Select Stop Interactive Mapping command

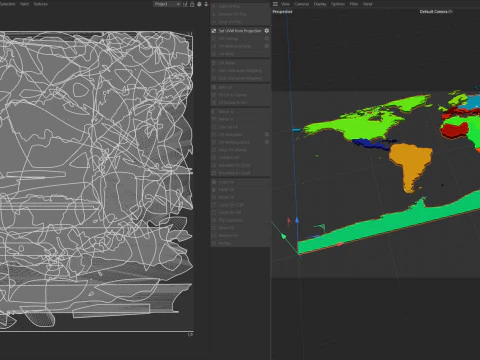click(240, 78)
